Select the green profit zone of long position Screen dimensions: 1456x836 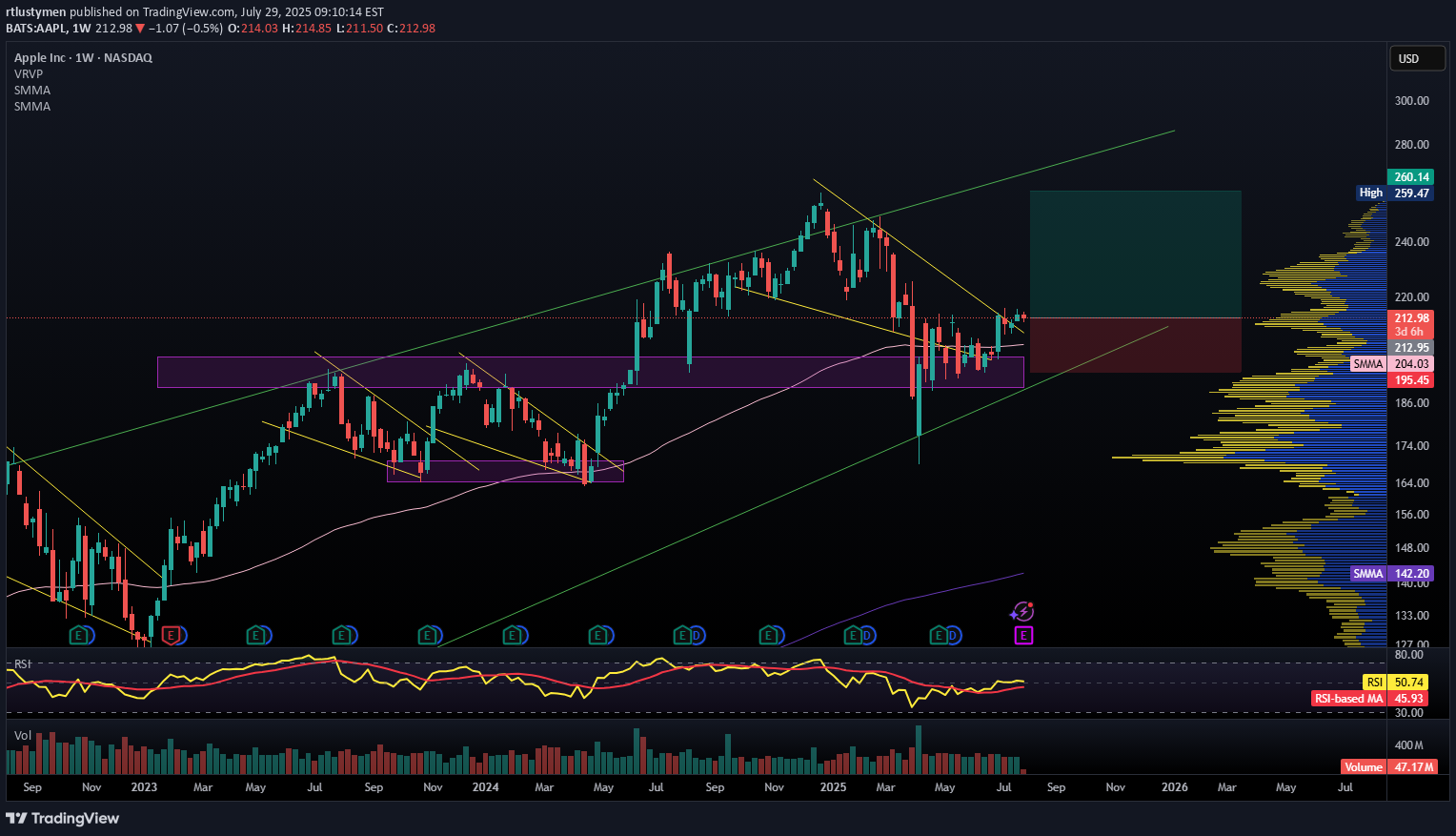coord(1135,255)
